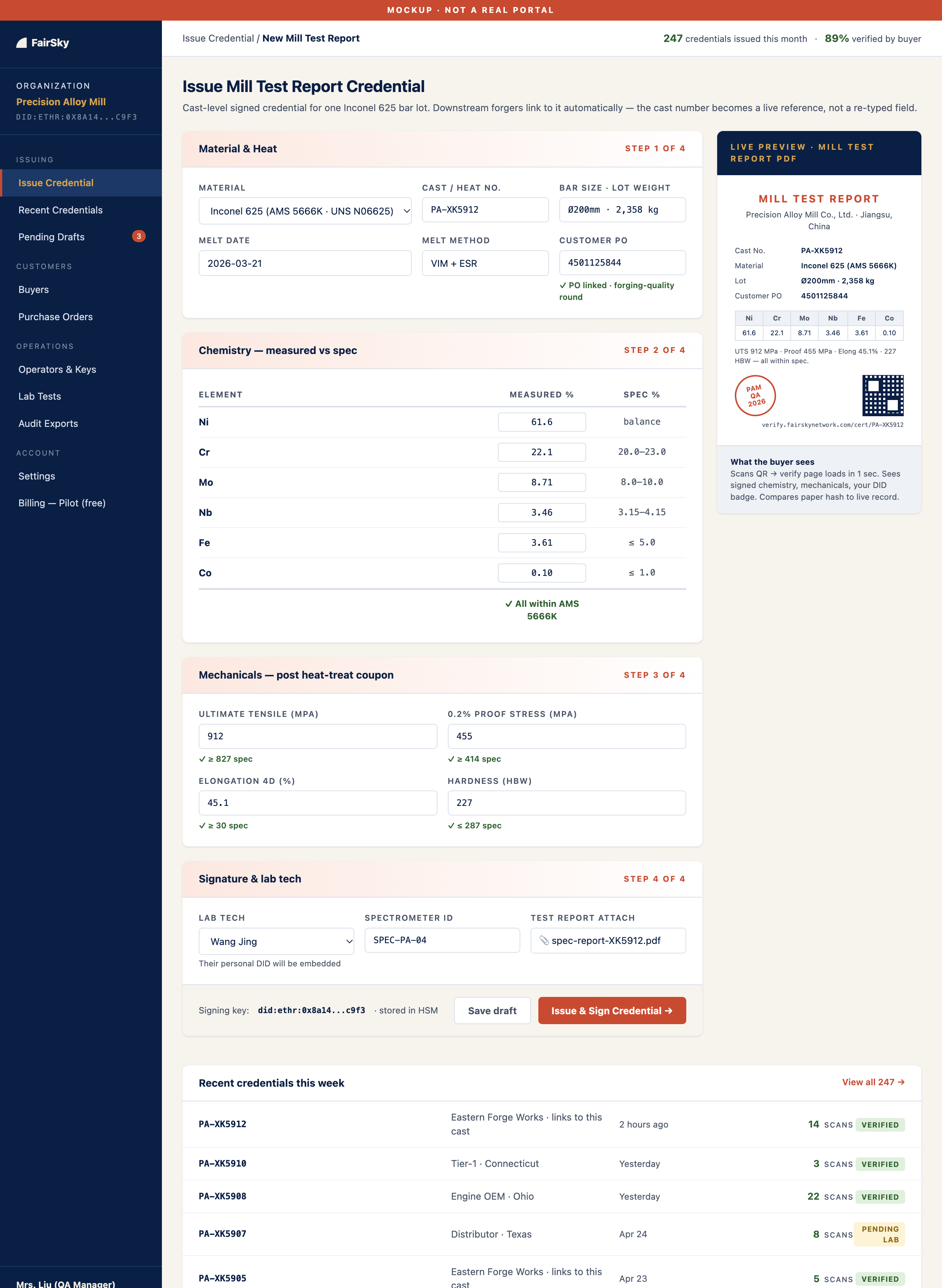Viewport: 942px width, 1288px height.
Task: Click the Melt Method field
Action: [x=485, y=263]
